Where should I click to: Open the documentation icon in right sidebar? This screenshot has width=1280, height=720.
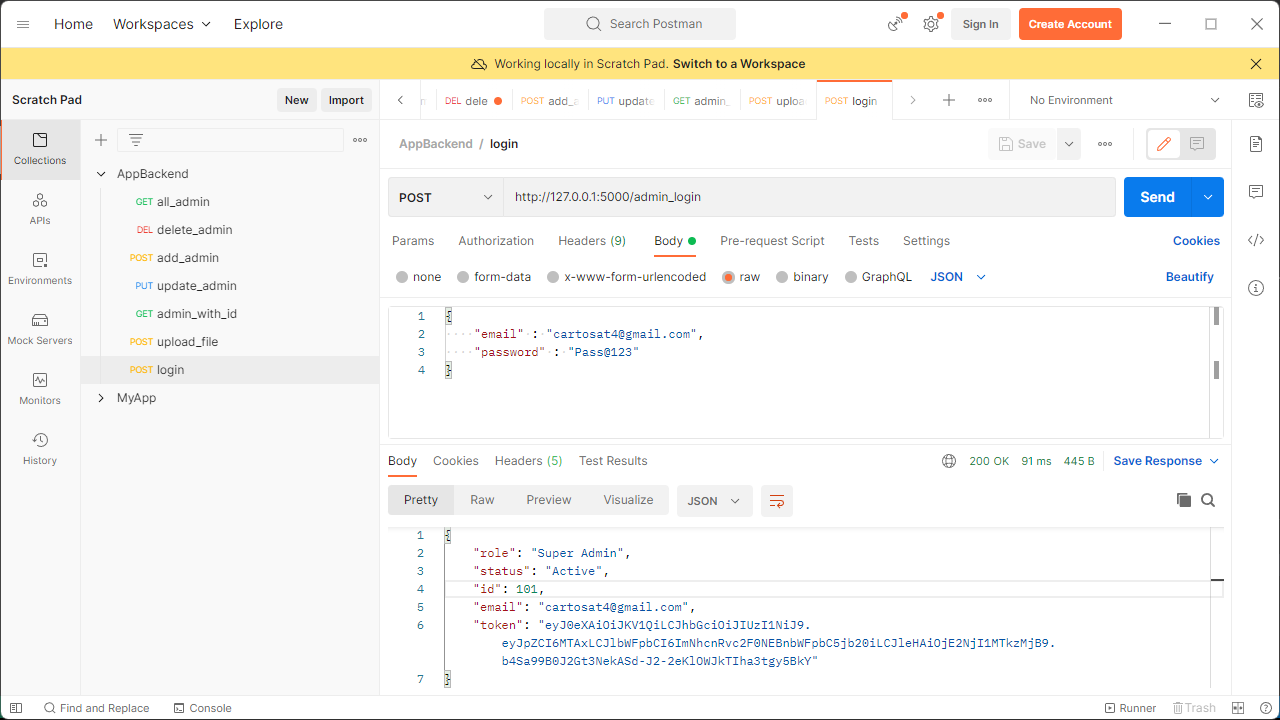1256,144
